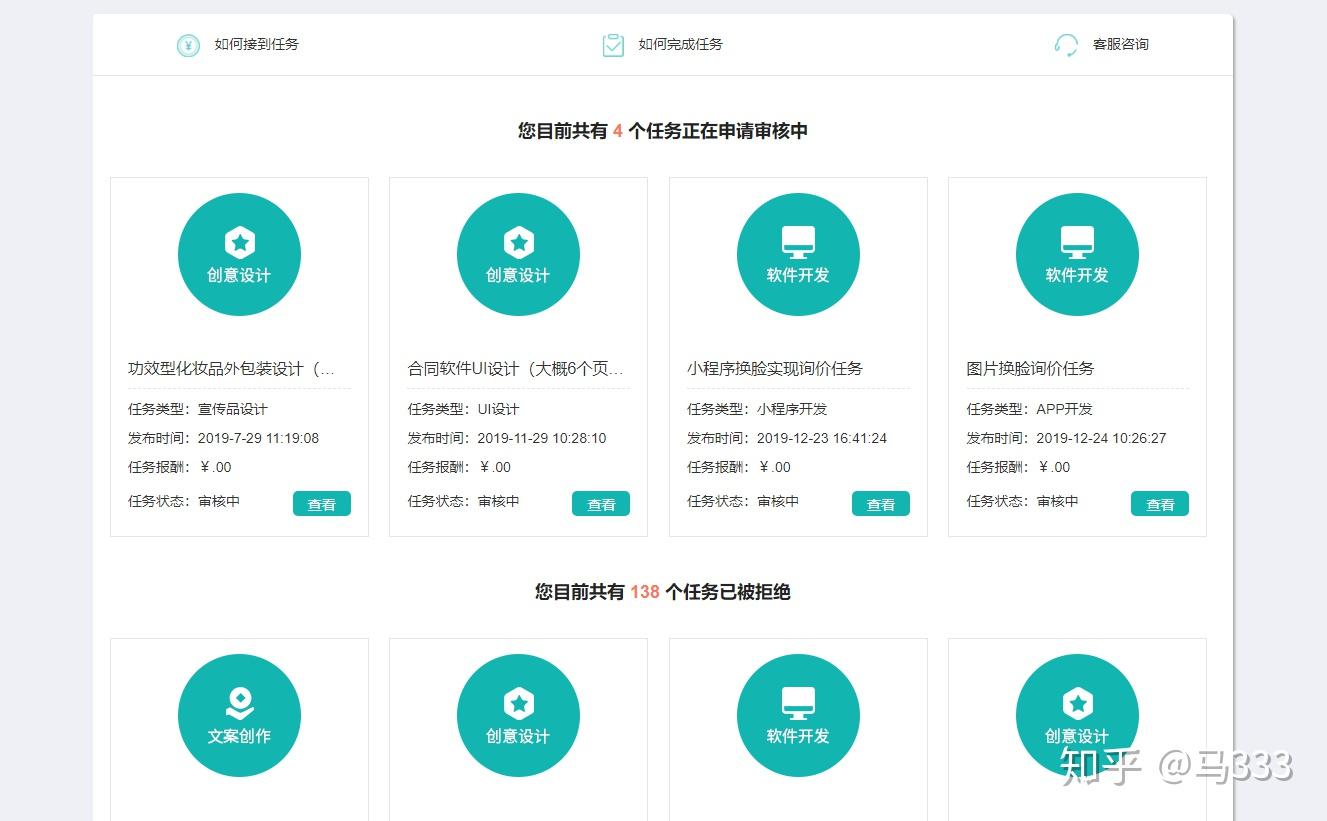This screenshot has height=821, width=1327.
Task: Click the yen coin icon beside 如何接到任务
Action: [x=188, y=45]
